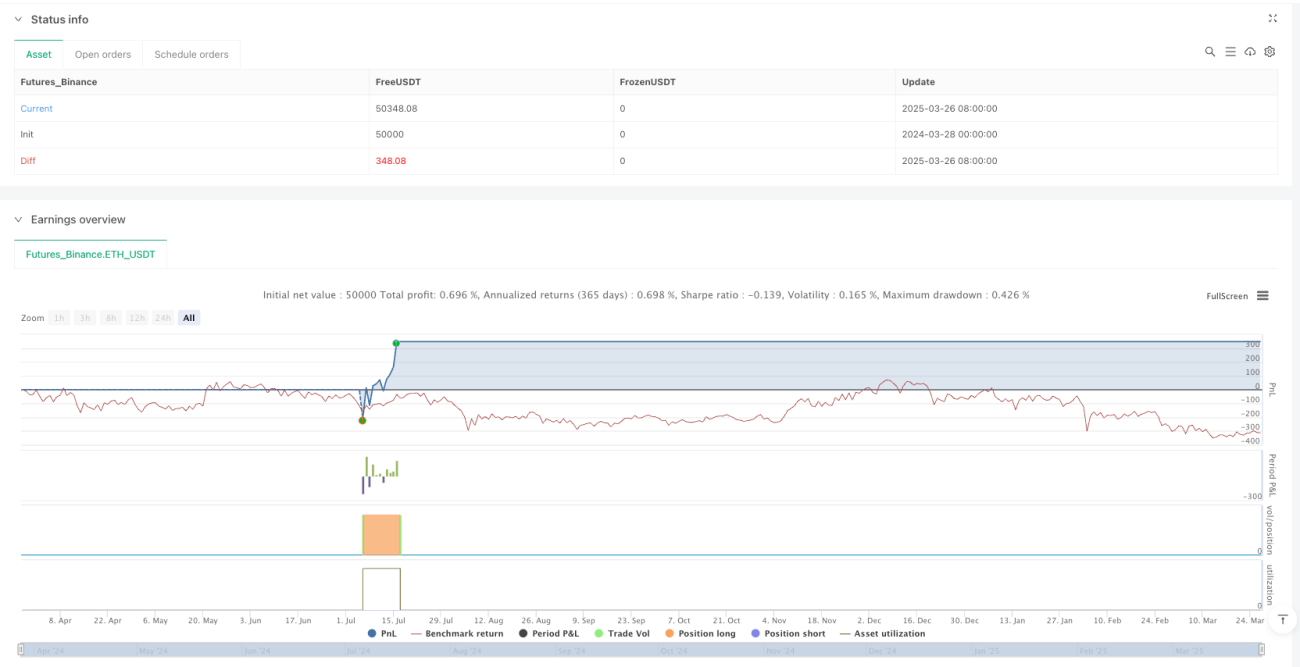This screenshot has height=667, width=1300.
Task: Select the 1h zoom button
Action: (x=59, y=318)
